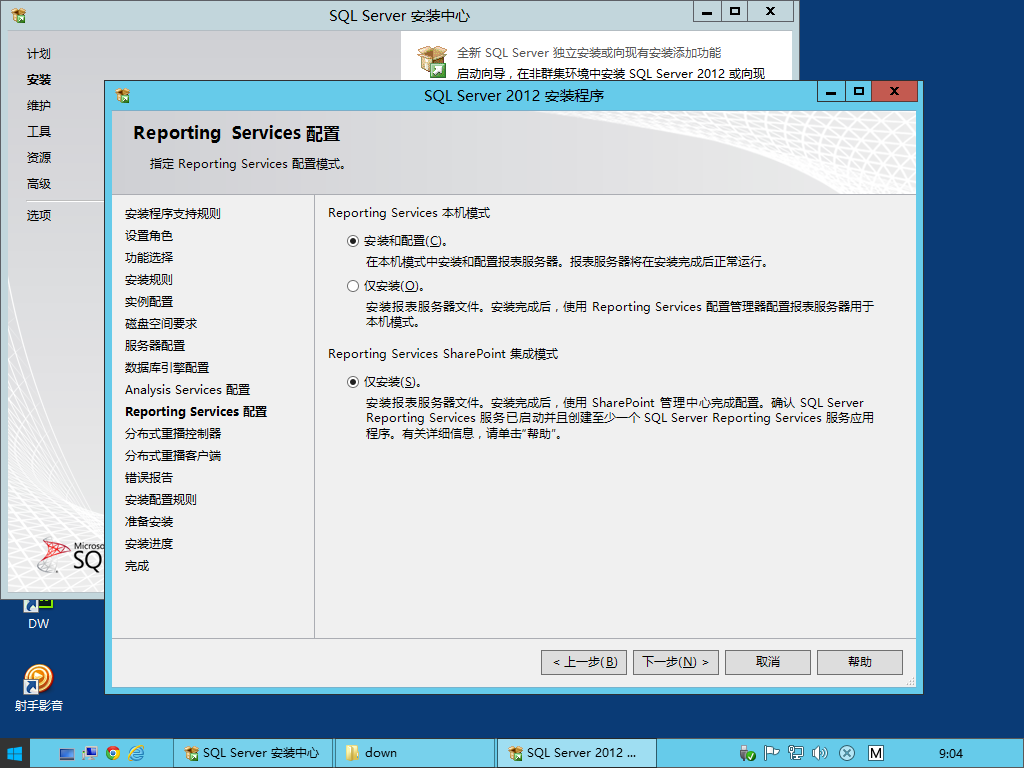Switch to SQL Server 安装中心 taskbar item
Viewport: 1024px width, 768px height.
[x=253, y=754]
